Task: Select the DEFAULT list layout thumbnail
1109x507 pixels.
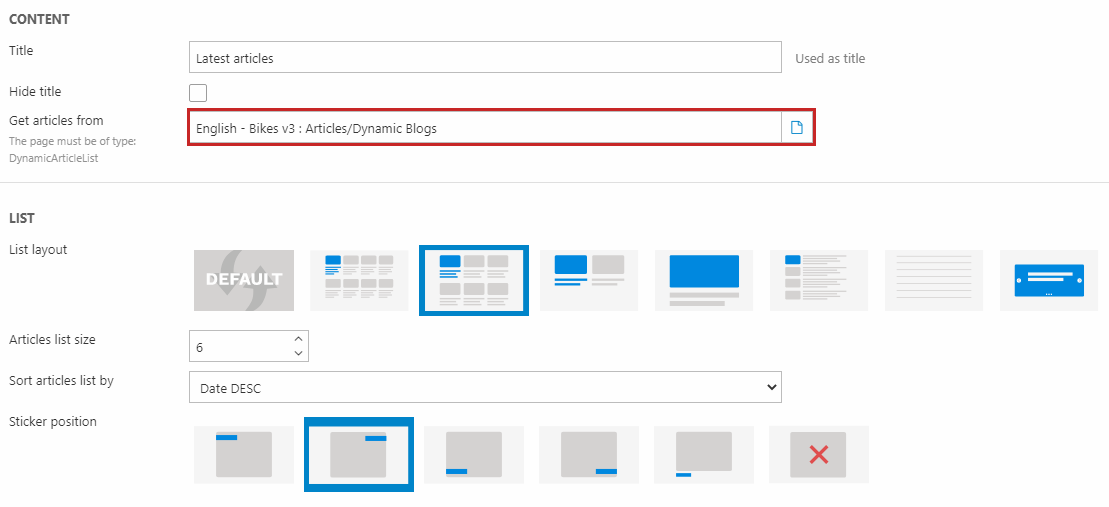Action: pos(244,280)
